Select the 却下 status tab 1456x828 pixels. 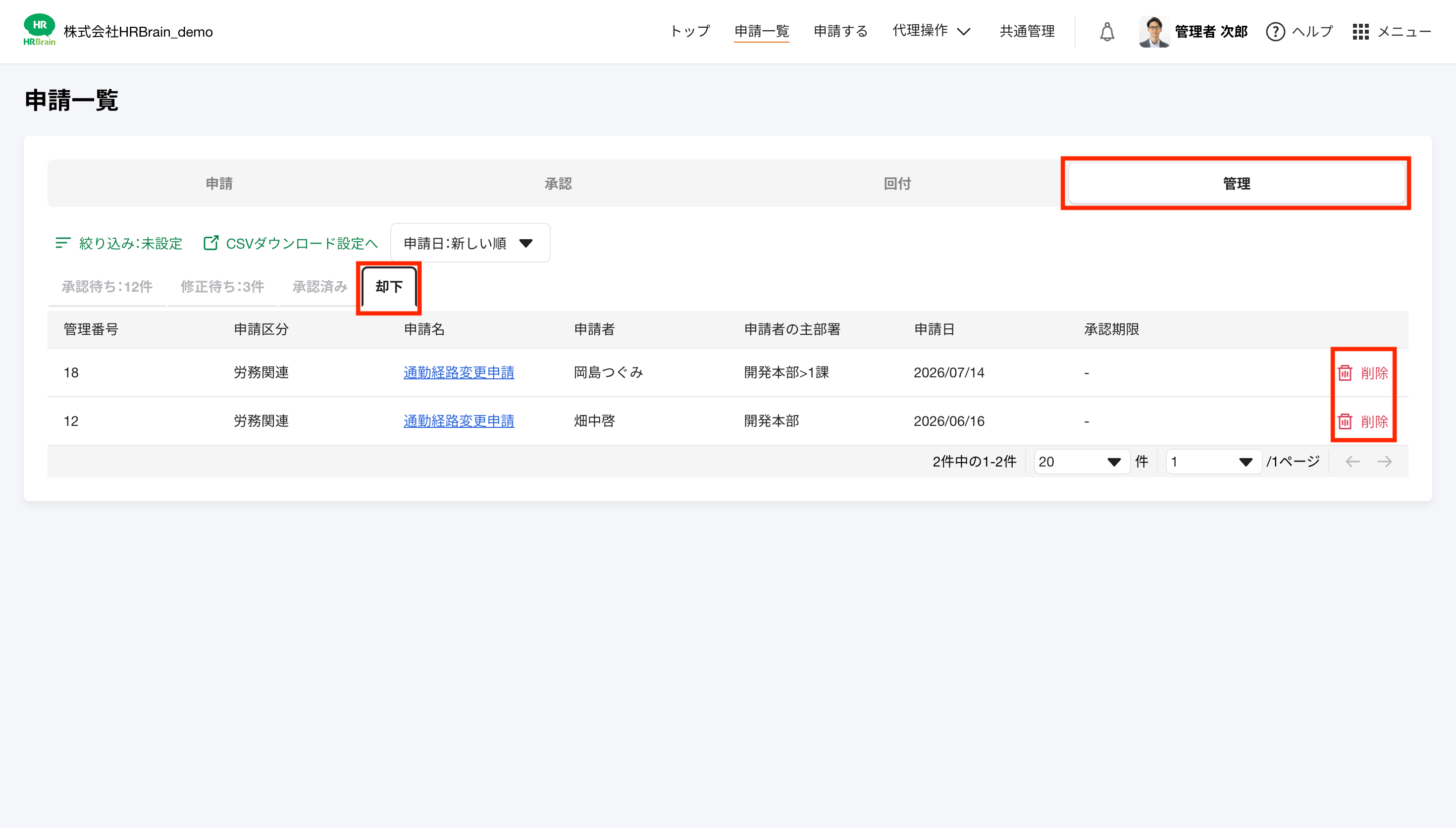[x=389, y=287]
